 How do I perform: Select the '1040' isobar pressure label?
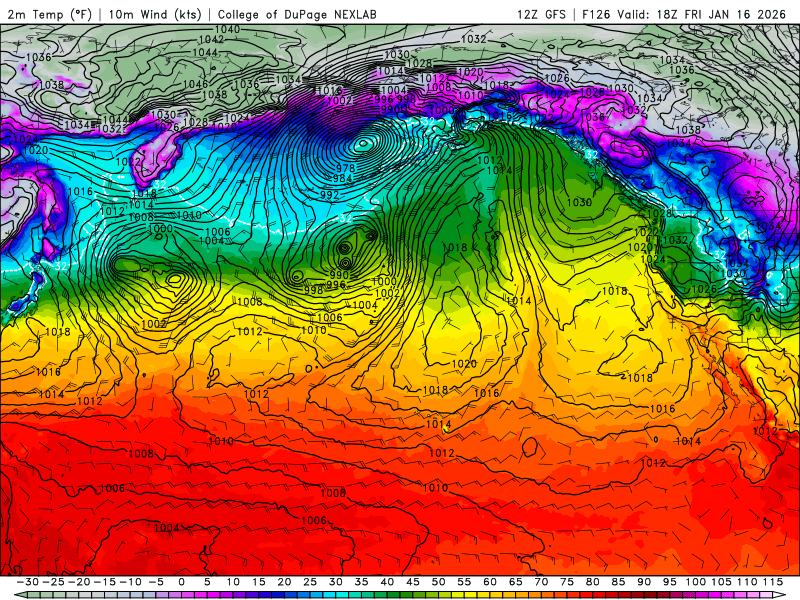point(228,29)
